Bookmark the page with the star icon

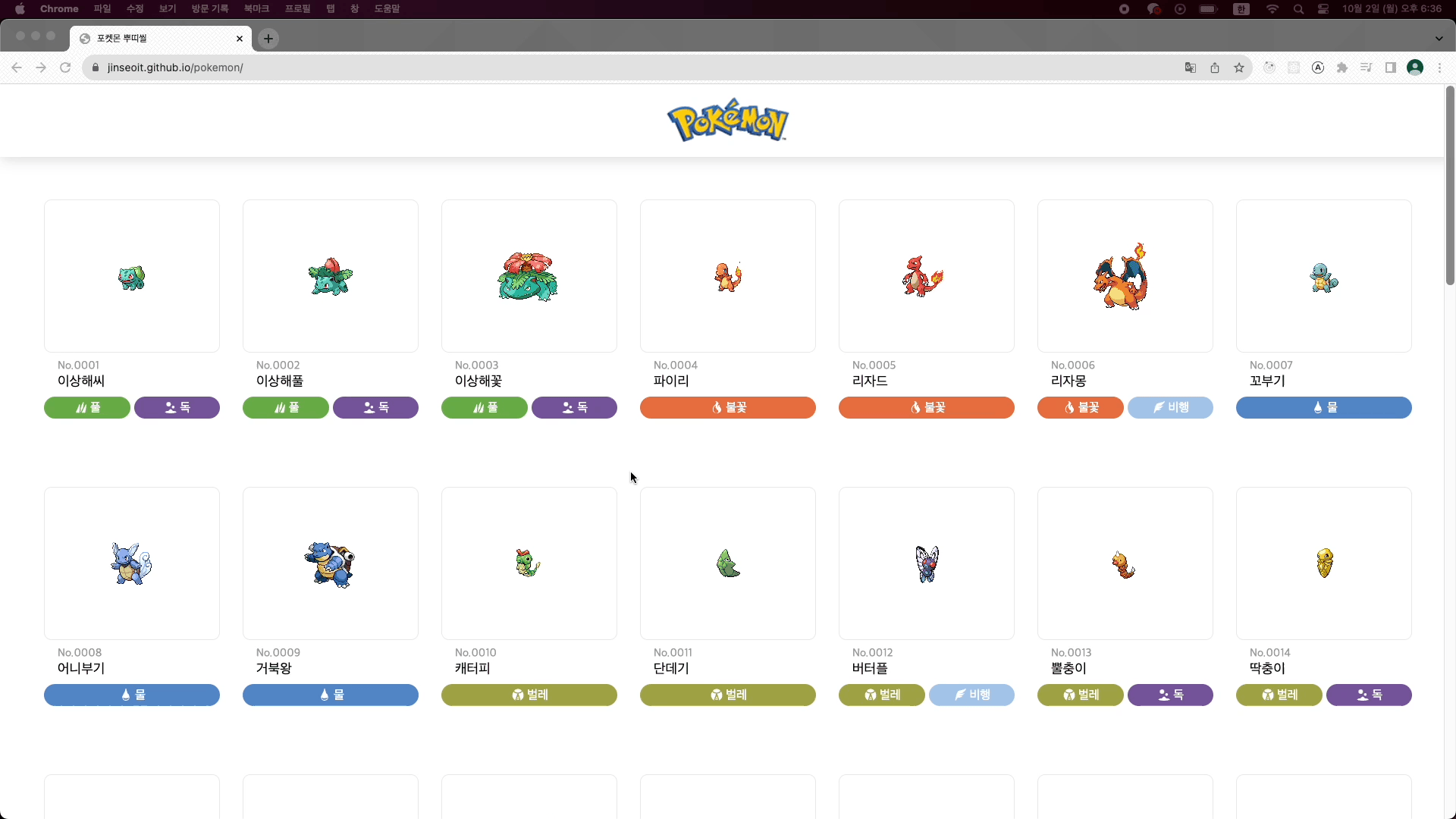point(1239,67)
